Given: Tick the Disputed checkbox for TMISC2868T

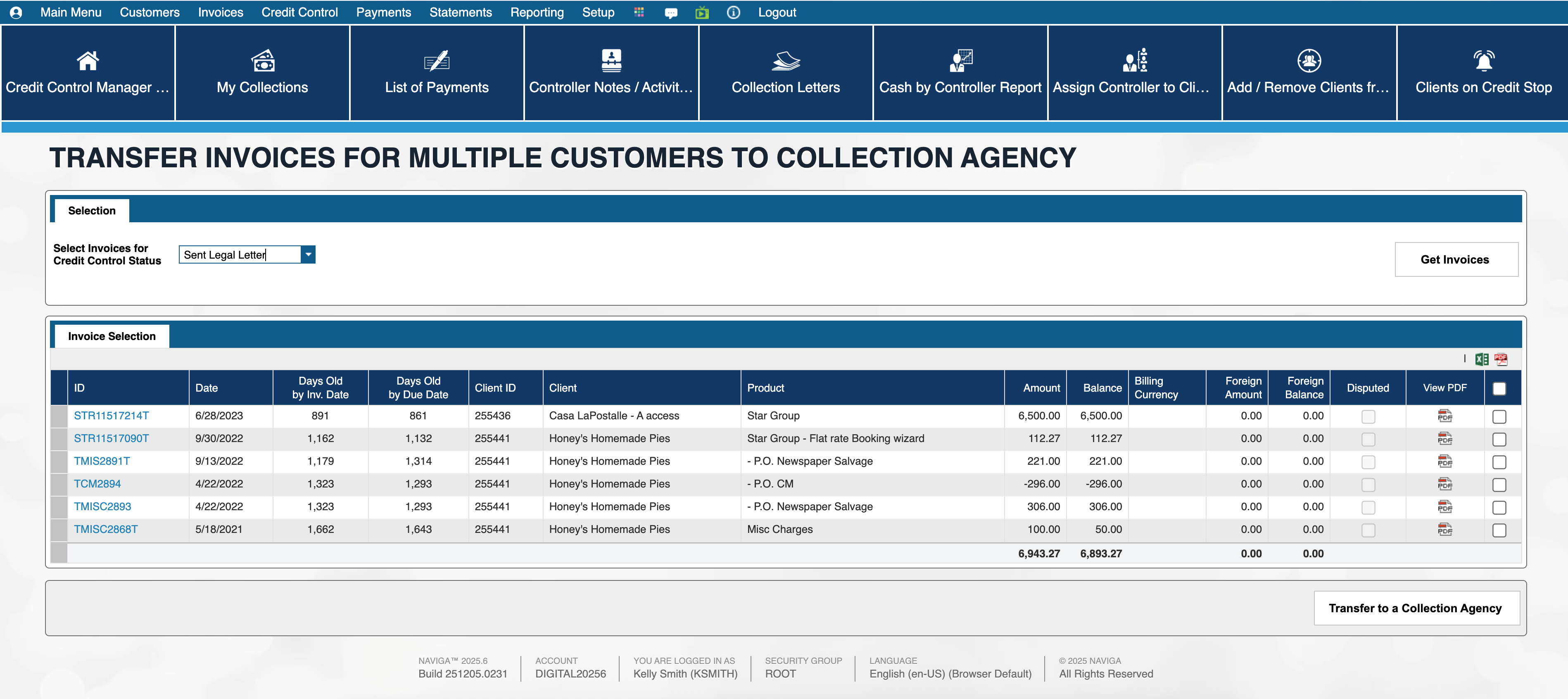Looking at the screenshot, I should [x=1368, y=530].
